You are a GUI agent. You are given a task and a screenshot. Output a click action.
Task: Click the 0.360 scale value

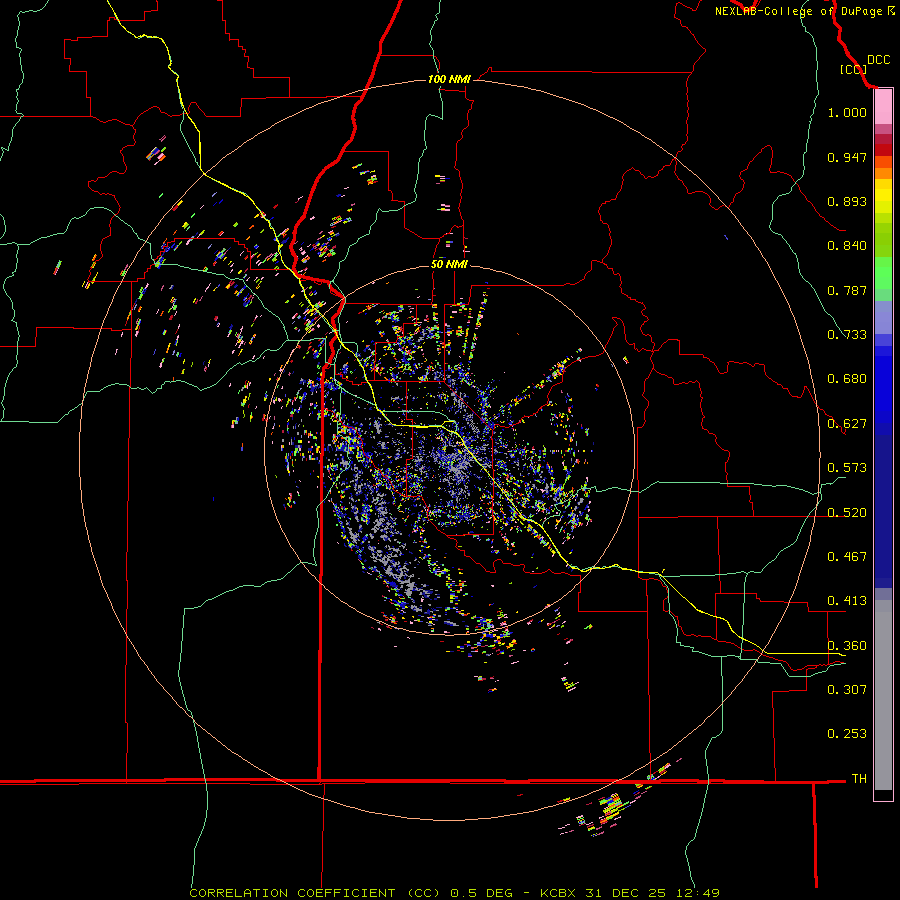point(847,646)
